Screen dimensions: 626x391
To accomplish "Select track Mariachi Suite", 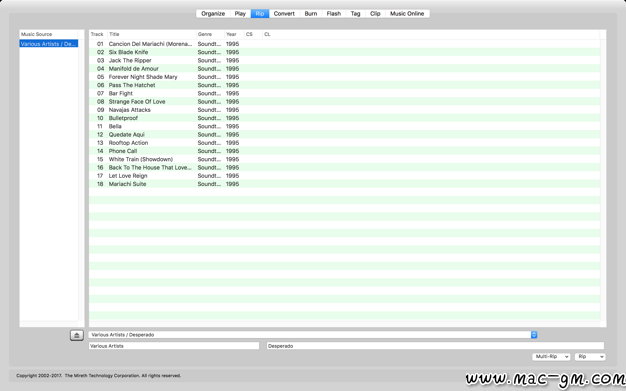I will pyautogui.click(x=344, y=184).
